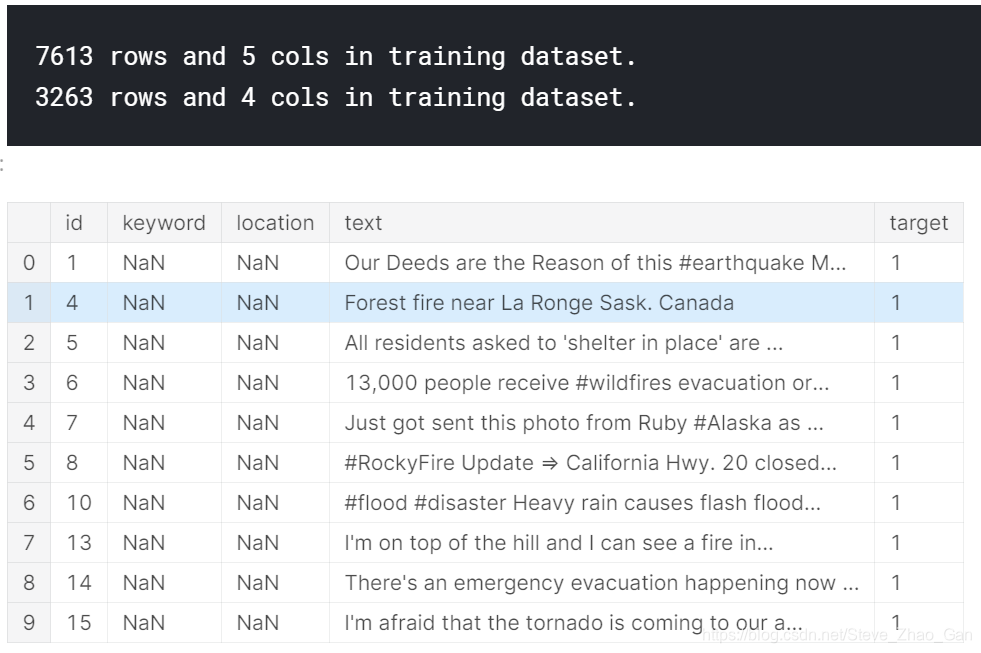Click the #flood #disaster text cell
The image size is (981, 653).
582,503
